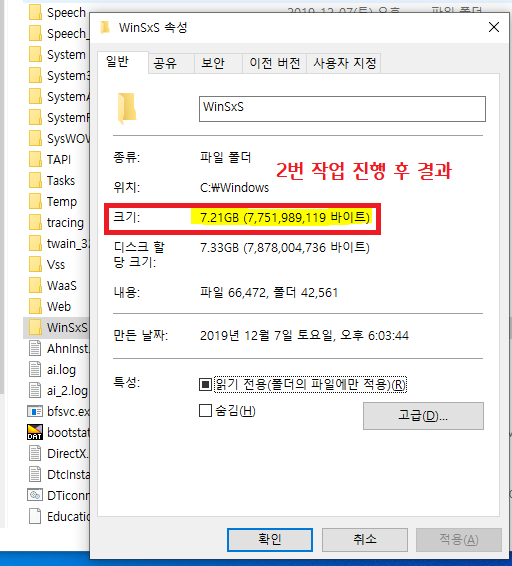Click the large folder icon in properties
Viewport: 512px width, 566px height.
(x=127, y=108)
